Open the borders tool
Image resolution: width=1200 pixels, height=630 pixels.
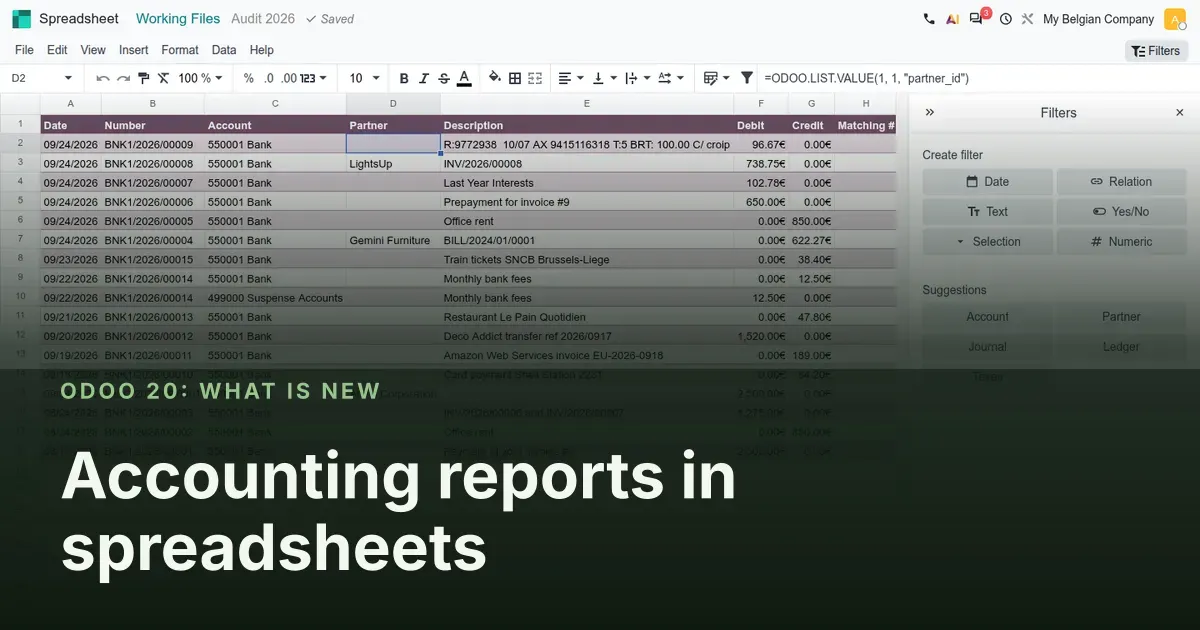pyautogui.click(x=515, y=78)
